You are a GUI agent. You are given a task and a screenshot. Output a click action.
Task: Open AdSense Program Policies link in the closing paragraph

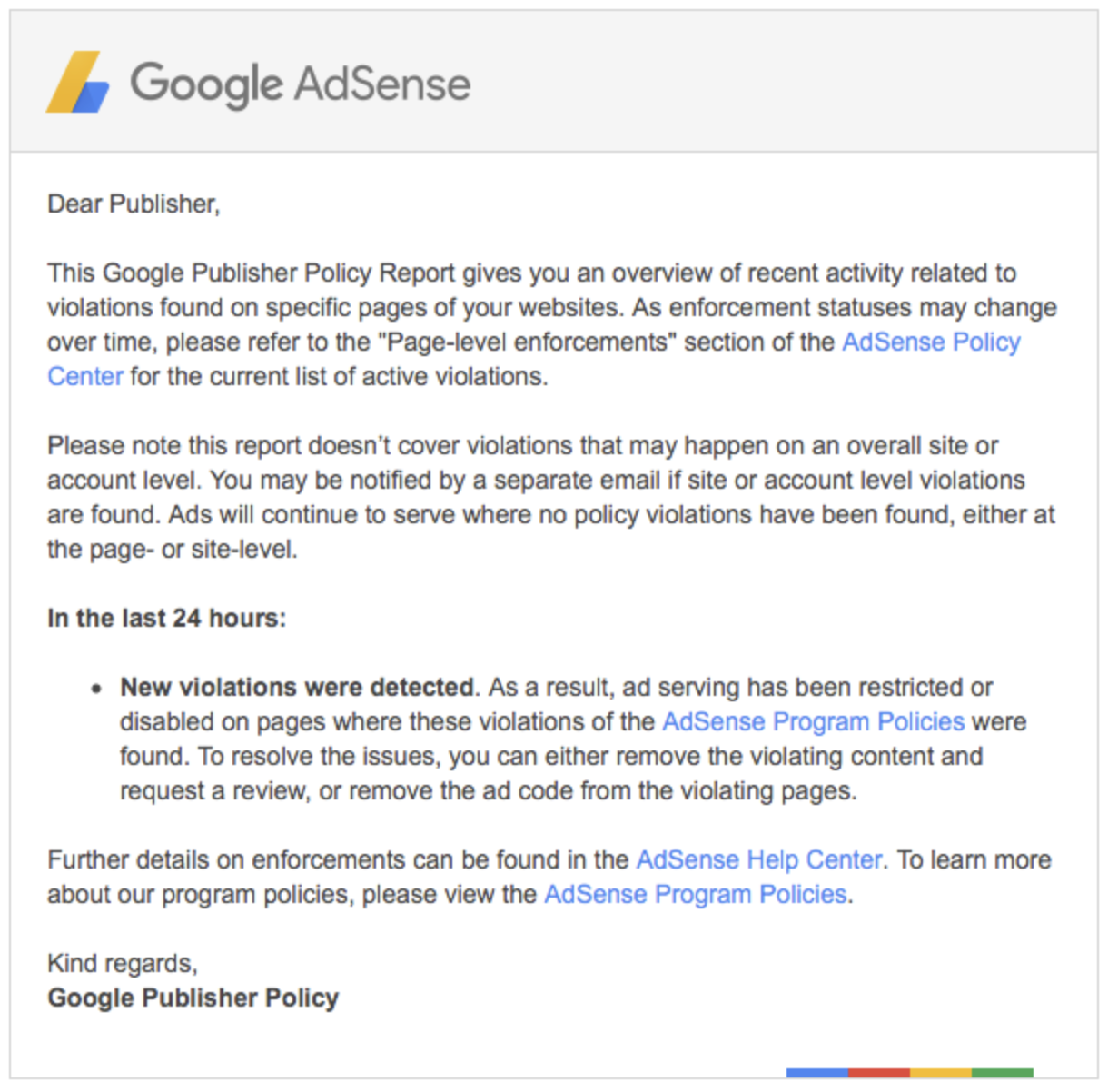click(x=695, y=894)
